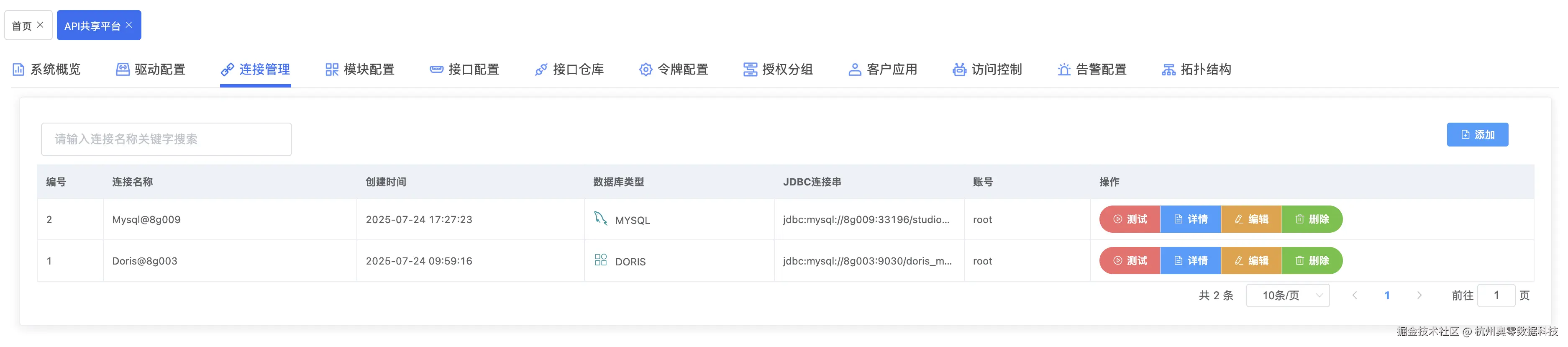Image resolution: width=1568 pixels, height=347 pixels.
Task: Delete the Mysql@8g009 connection
Action: (1312, 219)
